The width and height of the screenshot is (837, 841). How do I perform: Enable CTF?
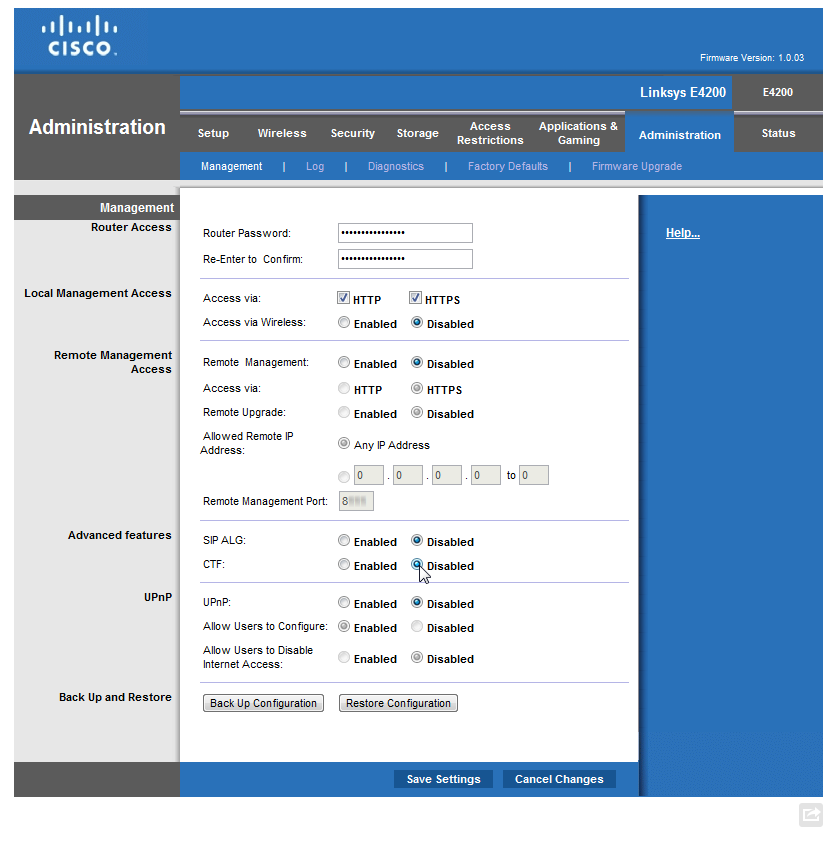(344, 565)
